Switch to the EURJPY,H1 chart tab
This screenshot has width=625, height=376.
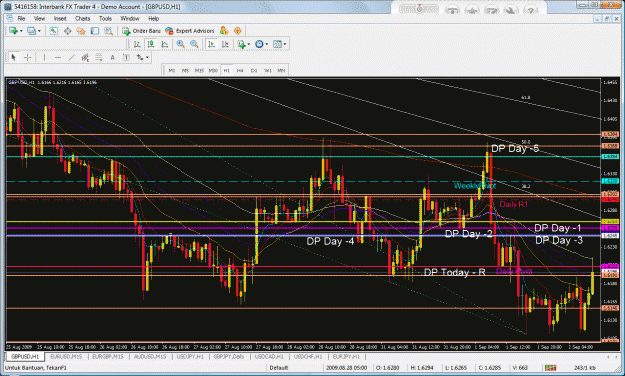[346, 356]
